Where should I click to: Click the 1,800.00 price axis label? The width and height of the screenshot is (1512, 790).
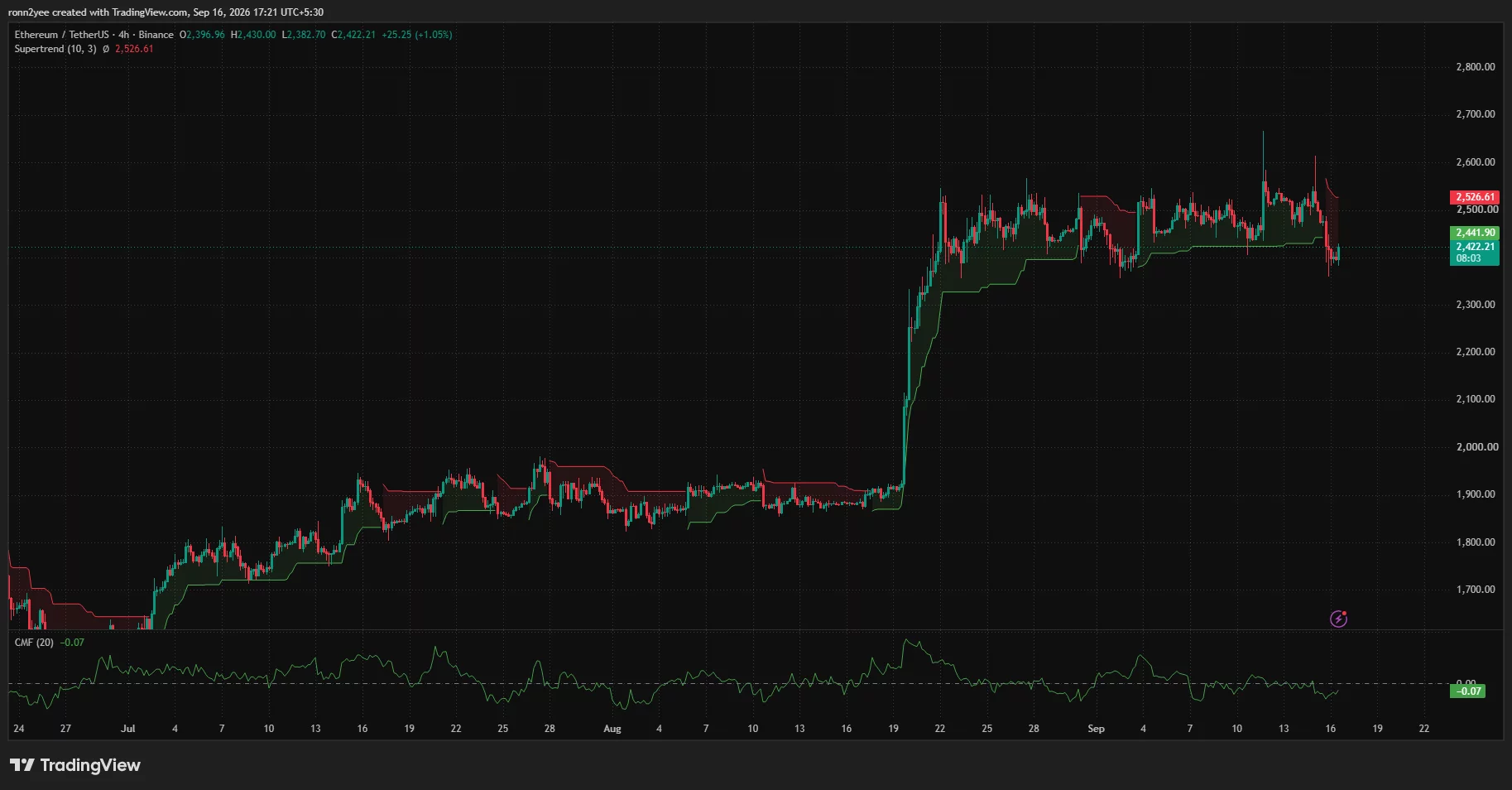tap(1476, 542)
